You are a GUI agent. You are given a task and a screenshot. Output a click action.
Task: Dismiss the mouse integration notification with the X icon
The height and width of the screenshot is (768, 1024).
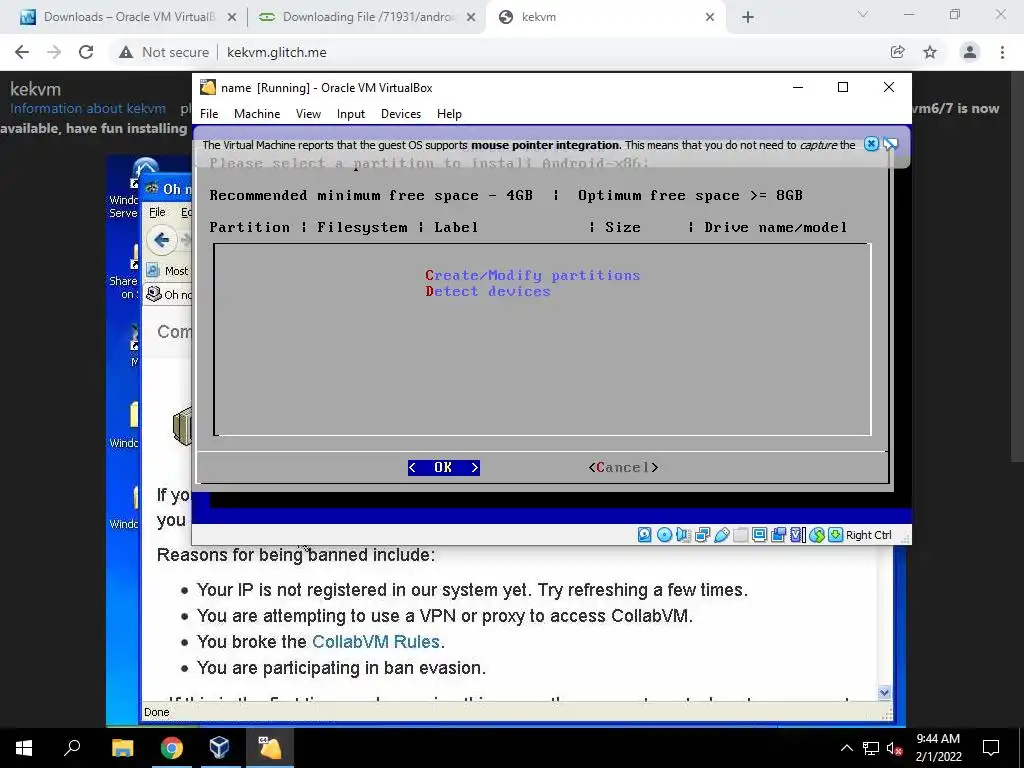point(871,144)
